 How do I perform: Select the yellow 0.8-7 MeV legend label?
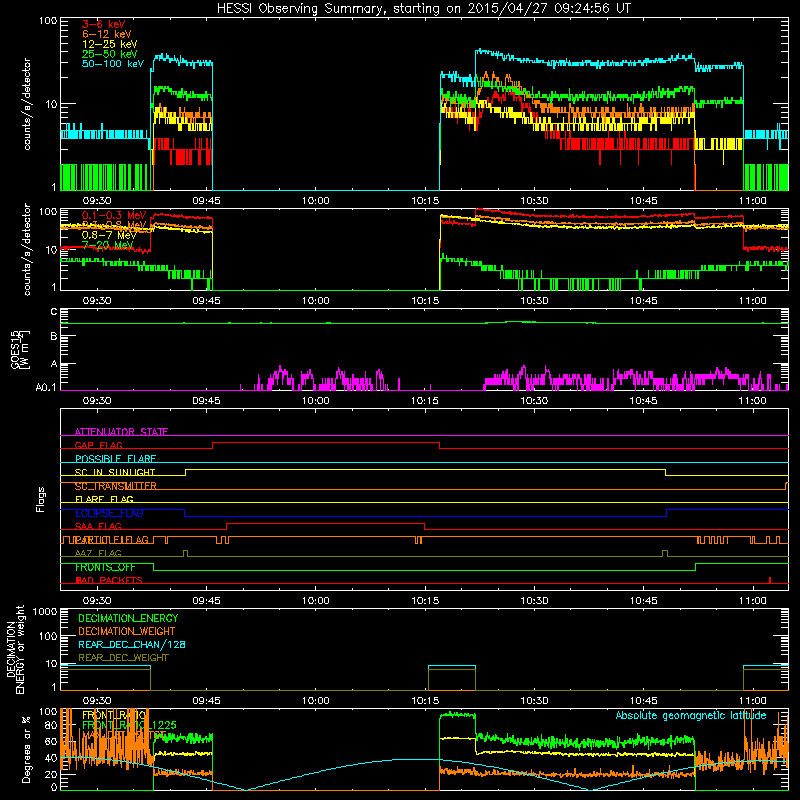[x=109, y=235]
